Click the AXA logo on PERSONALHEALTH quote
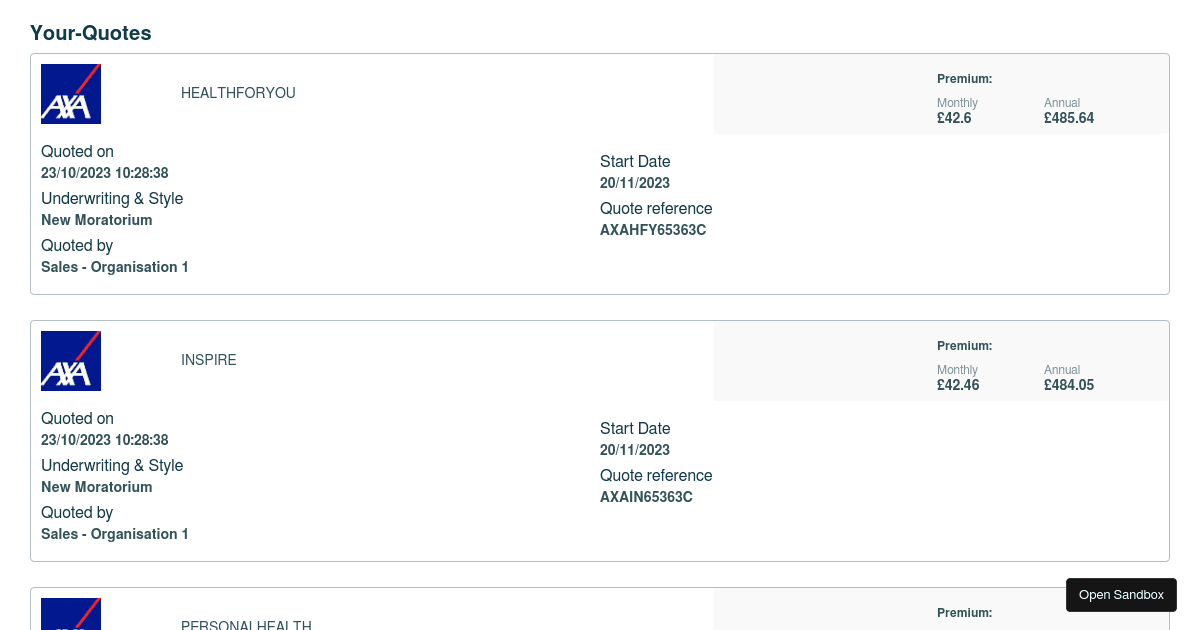 pos(71,615)
